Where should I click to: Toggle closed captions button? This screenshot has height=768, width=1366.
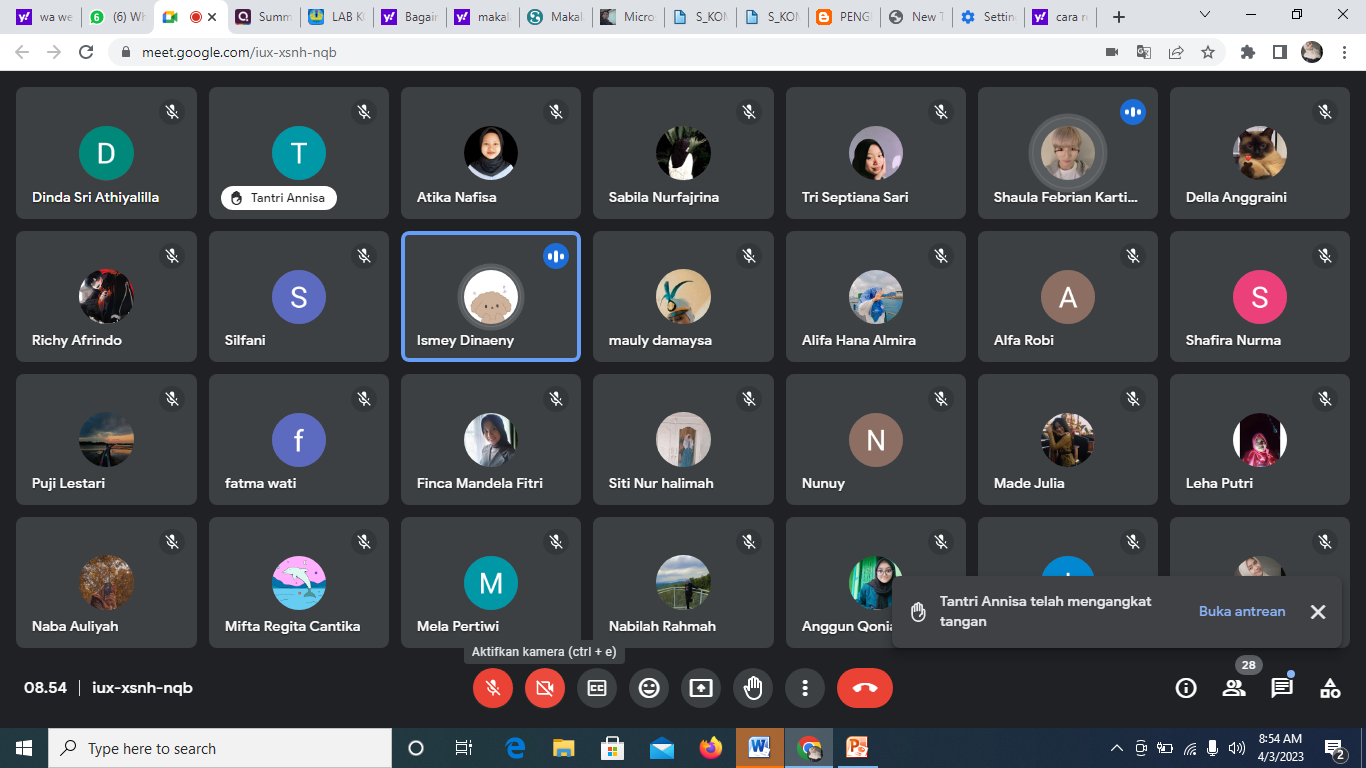tap(597, 688)
